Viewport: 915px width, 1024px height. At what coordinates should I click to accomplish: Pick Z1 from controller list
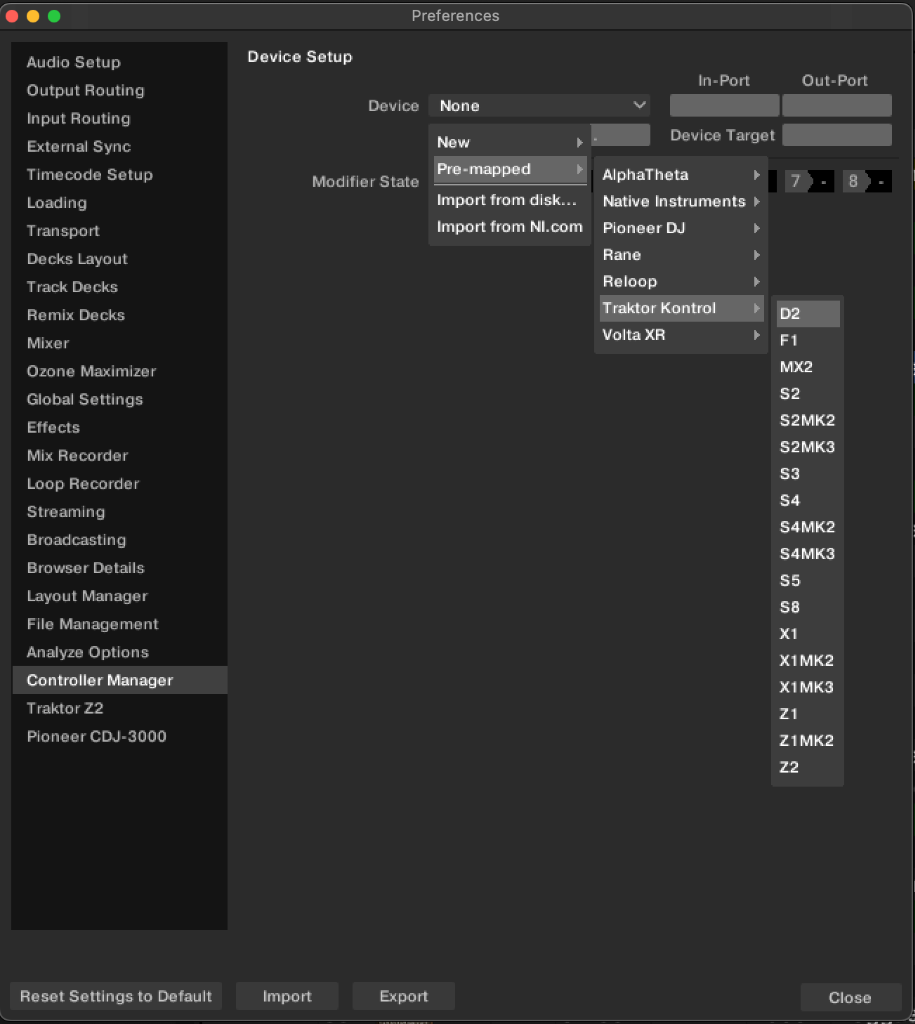(x=808, y=714)
